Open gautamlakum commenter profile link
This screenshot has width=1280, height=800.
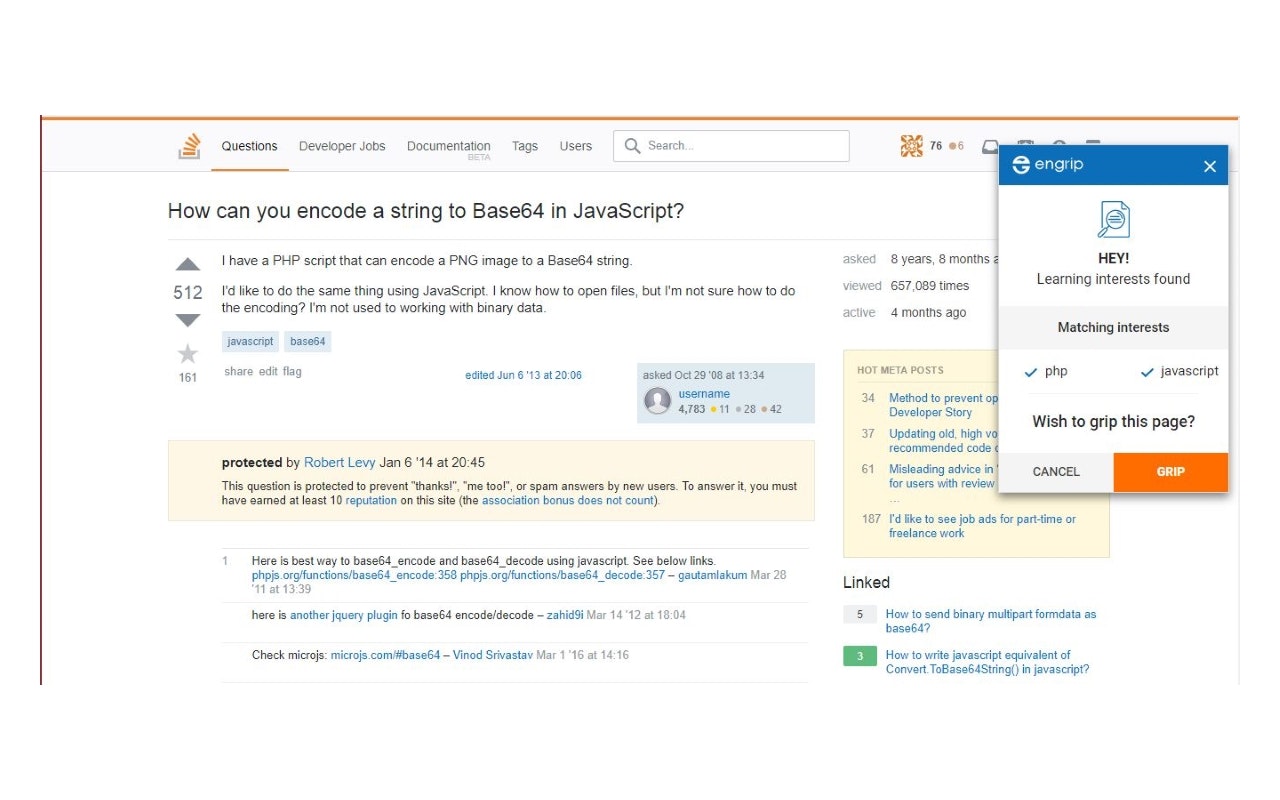pos(712,575)
